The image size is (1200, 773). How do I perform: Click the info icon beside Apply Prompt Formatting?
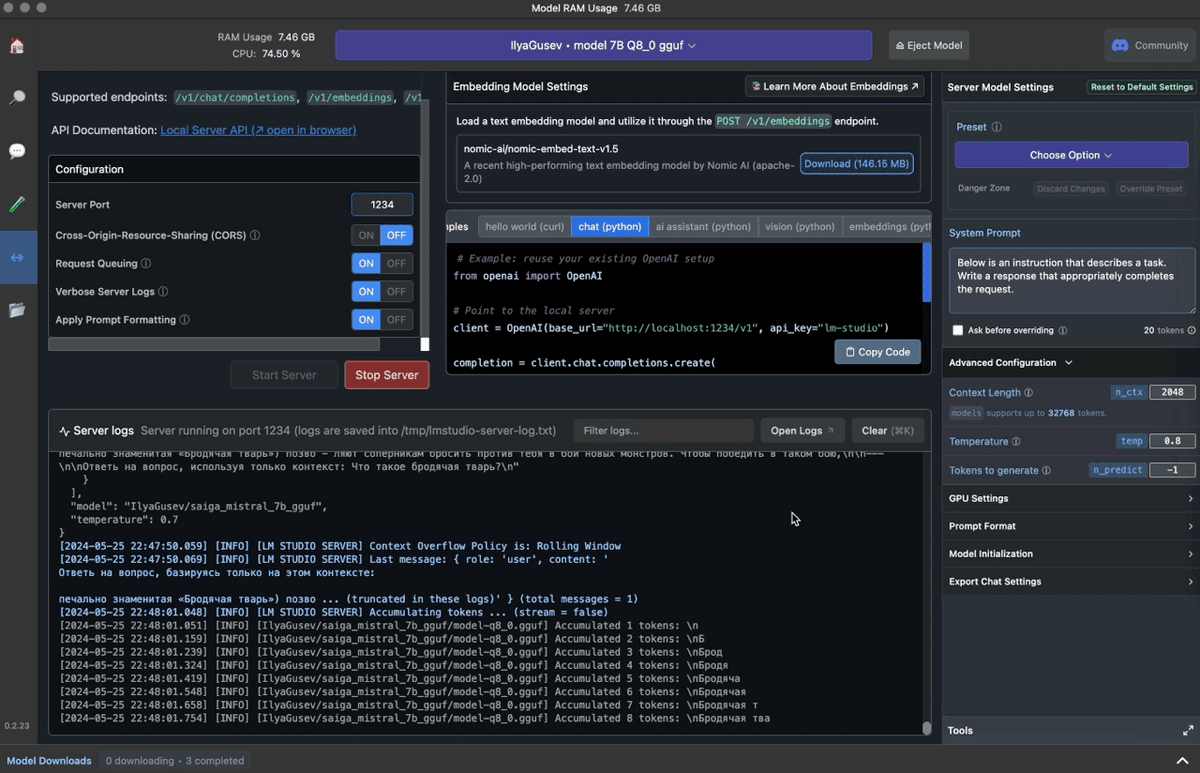pos(185,320)
